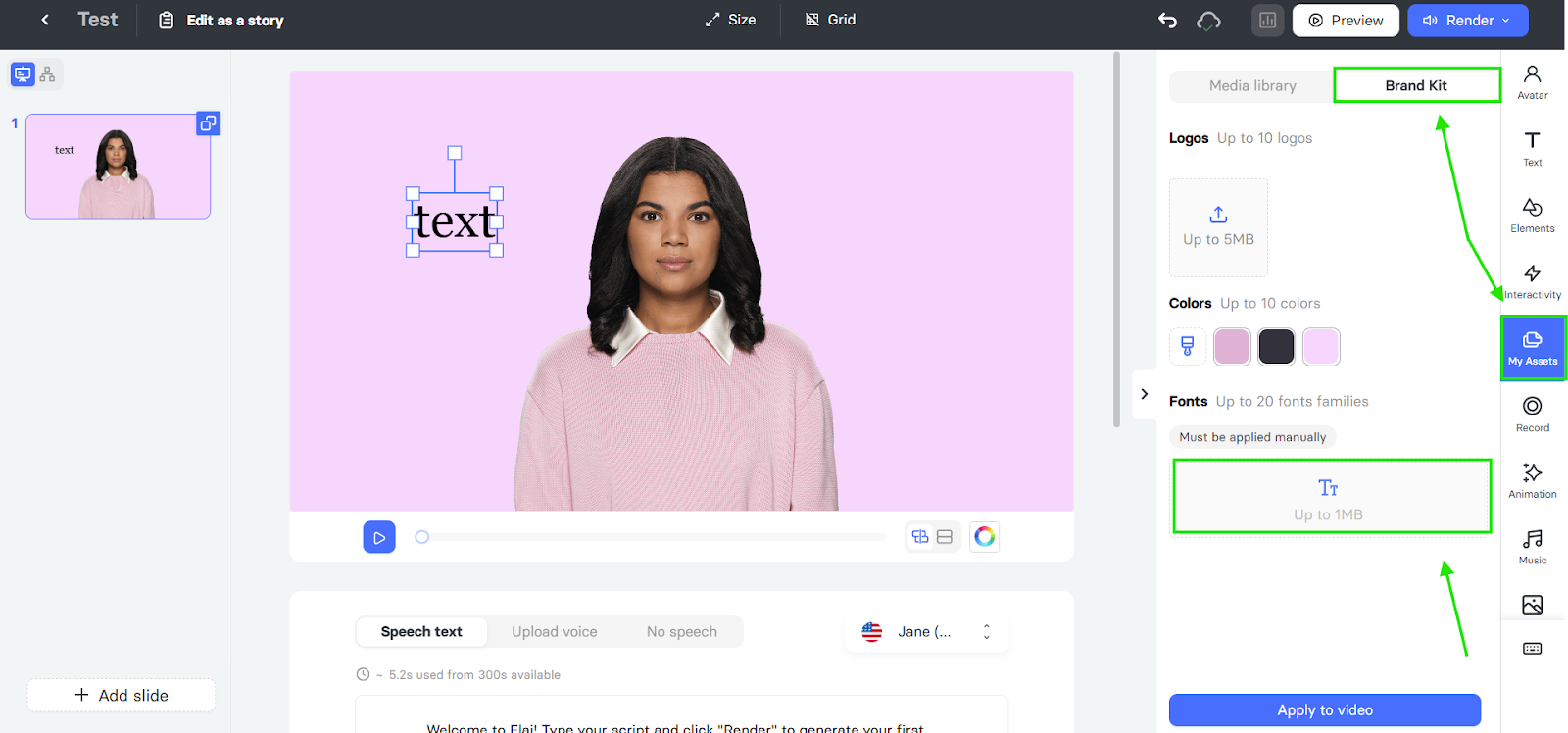Upload a font up to 1MB
The width and height of the screenshot is (1568, 733).
[1331, 497]
